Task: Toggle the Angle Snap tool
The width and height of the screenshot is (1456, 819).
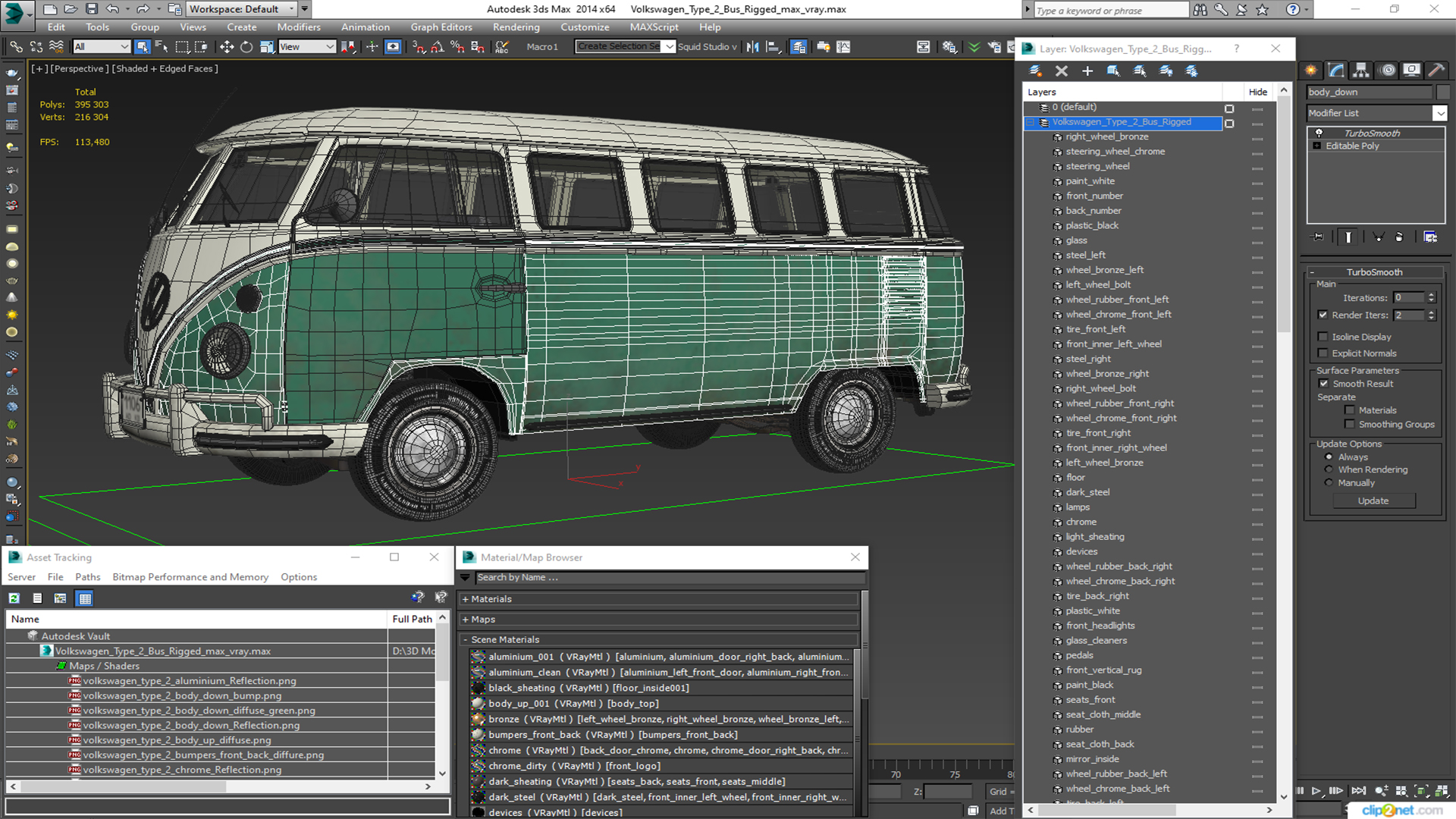Action: (438, 47)
